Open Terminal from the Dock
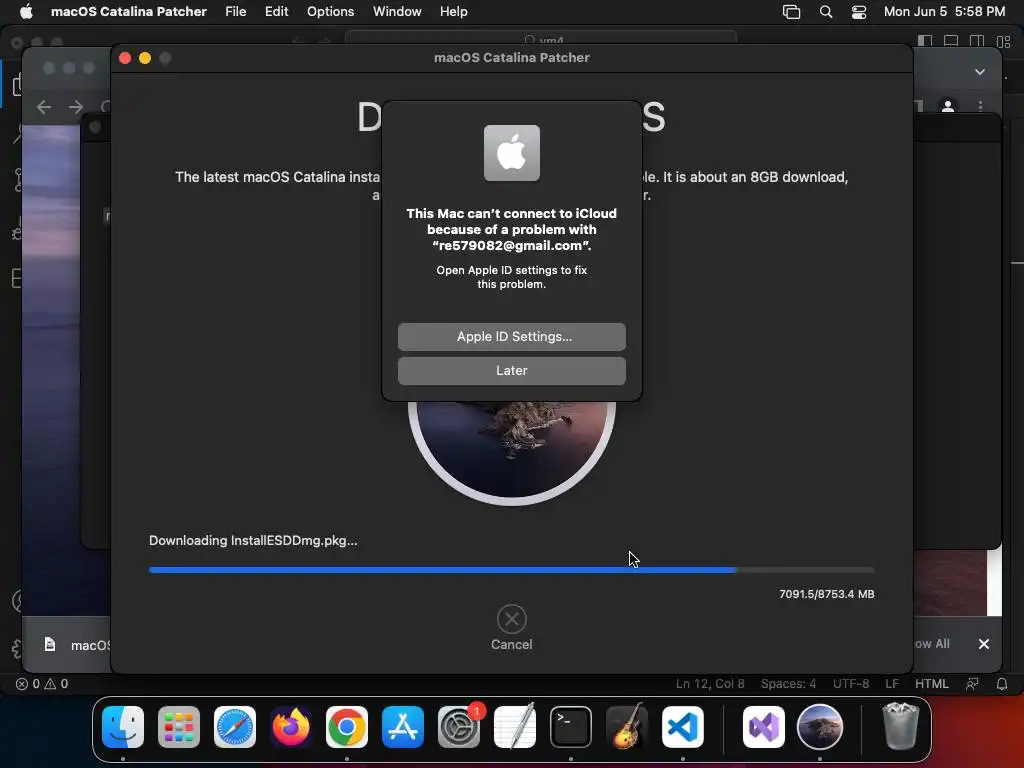This screenshot has height=768, width=1024. pyautogui.click(x=571, y=727)
